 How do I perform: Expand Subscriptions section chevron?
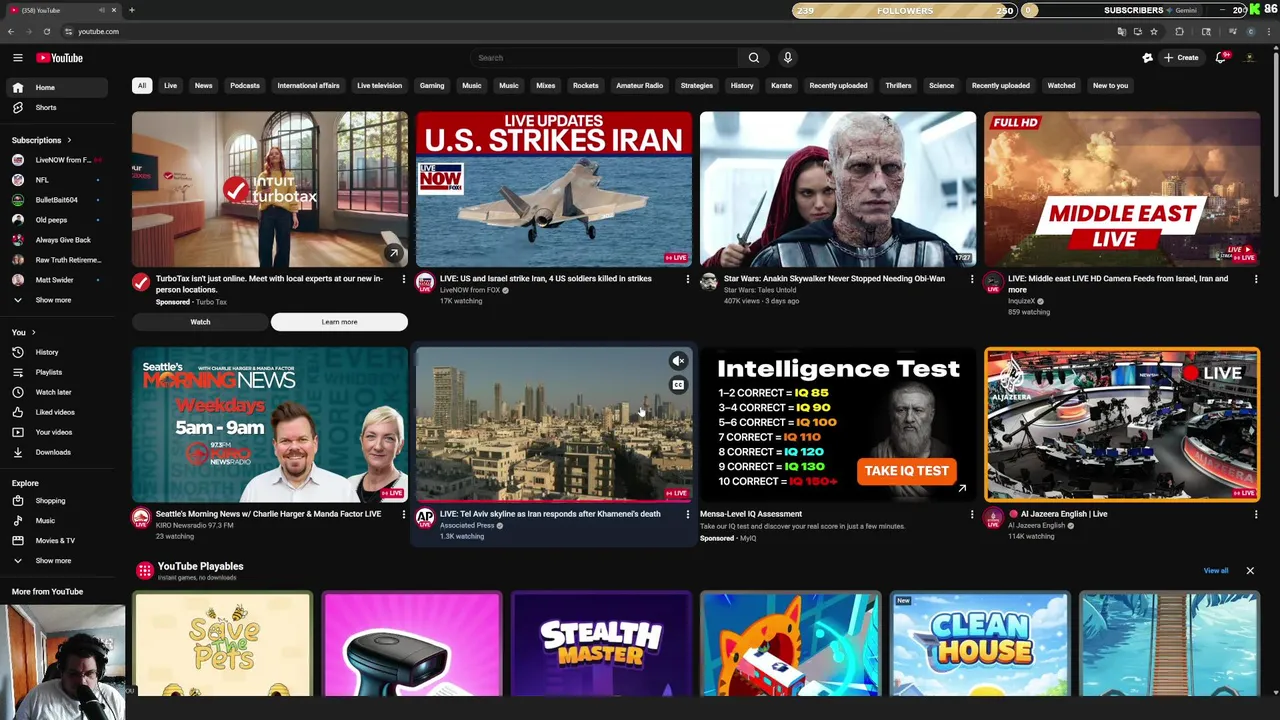(x=69, y=140)
